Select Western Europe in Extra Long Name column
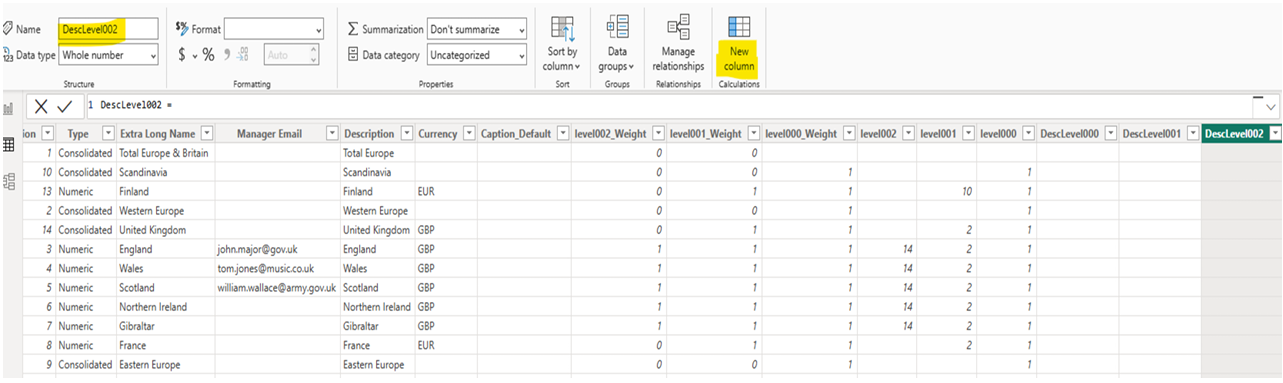The height and width of the screenshot is (383, 1283). 165,211
